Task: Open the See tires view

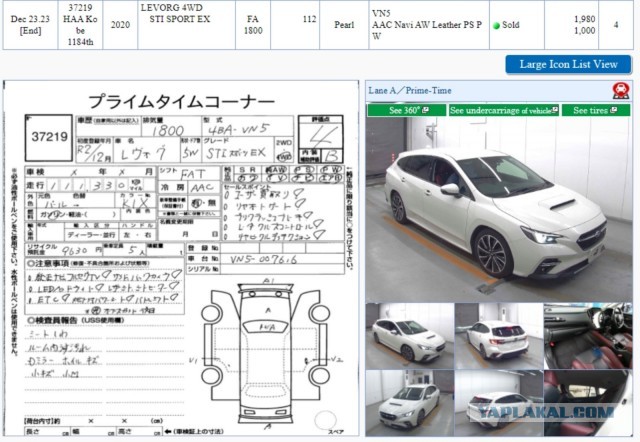Action: [596, 110]
